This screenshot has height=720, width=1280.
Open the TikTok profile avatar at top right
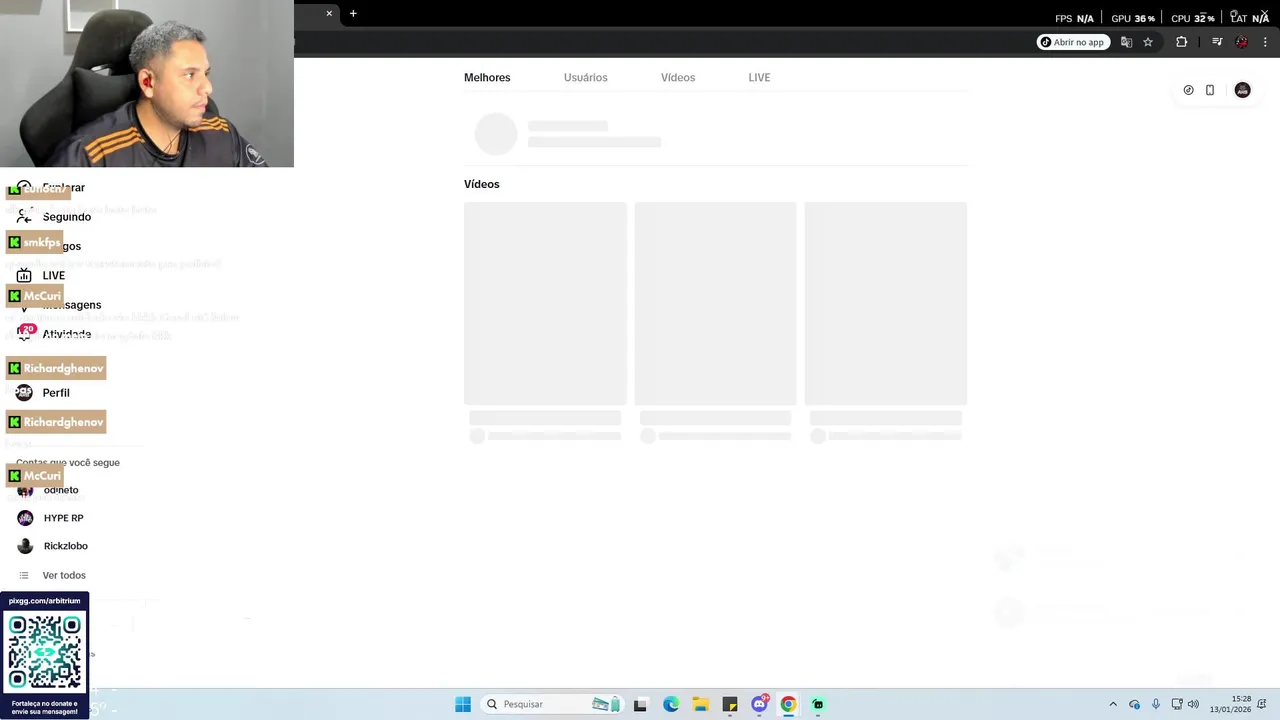tap(1242, 90)
